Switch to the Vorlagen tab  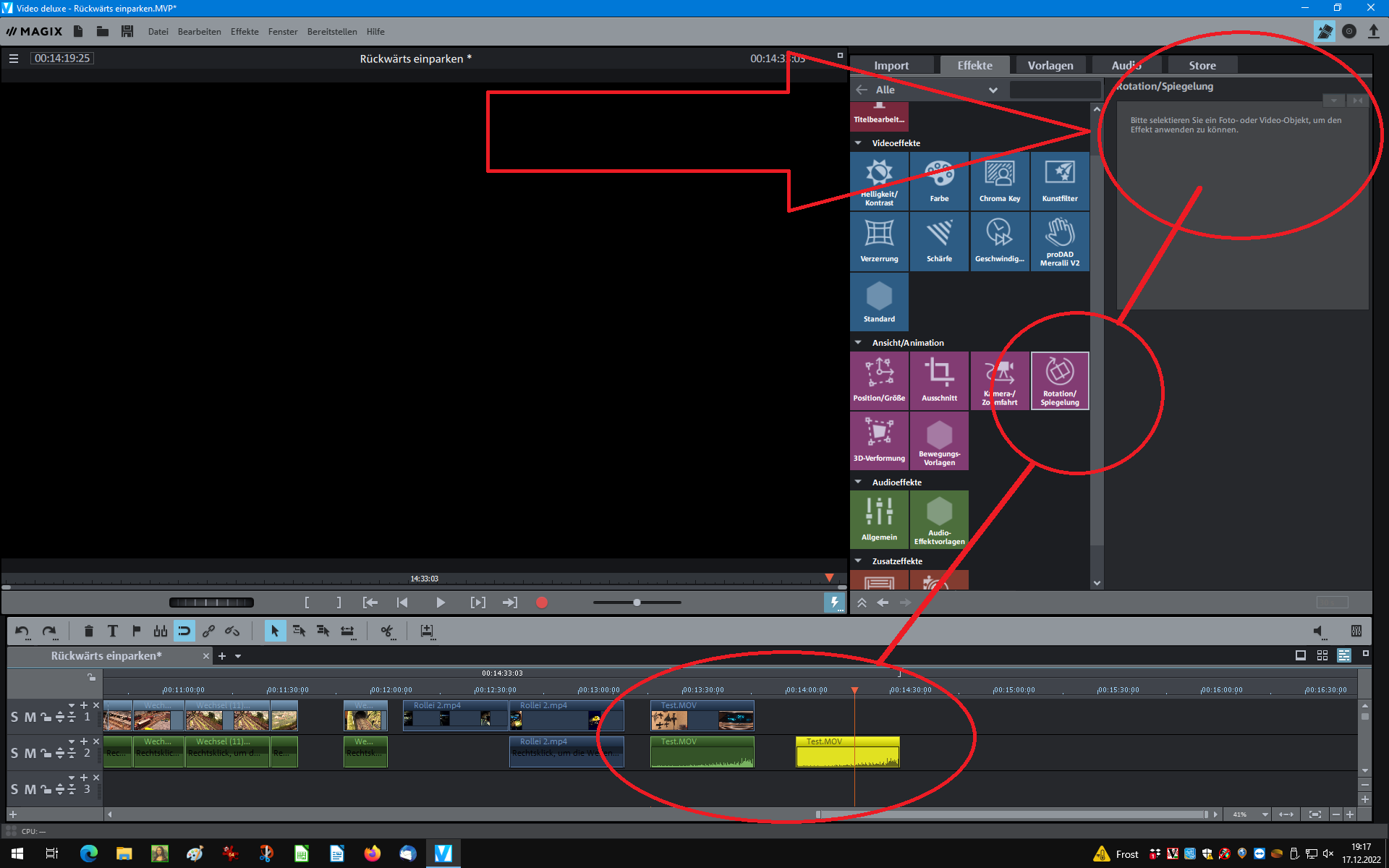point(1050,66)
